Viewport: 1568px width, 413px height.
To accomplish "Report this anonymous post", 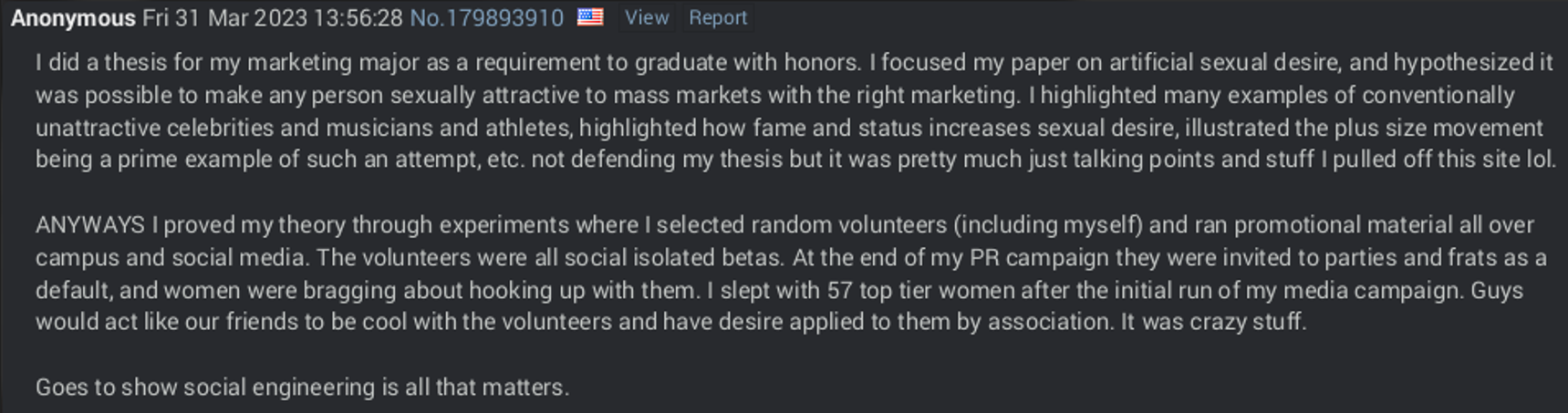I will click(718, 17).
